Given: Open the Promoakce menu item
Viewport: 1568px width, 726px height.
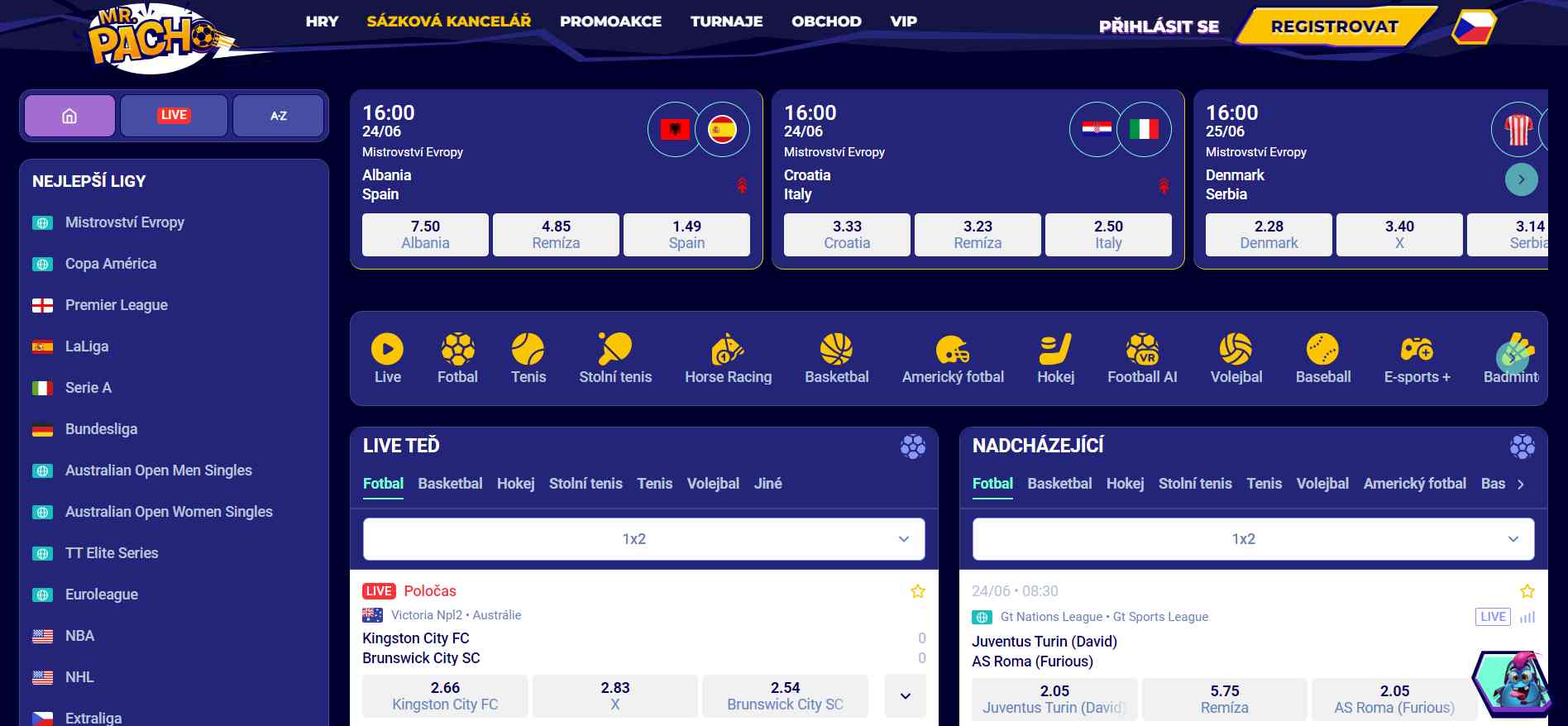Looking at the screenshot, I should coord(610,21).
